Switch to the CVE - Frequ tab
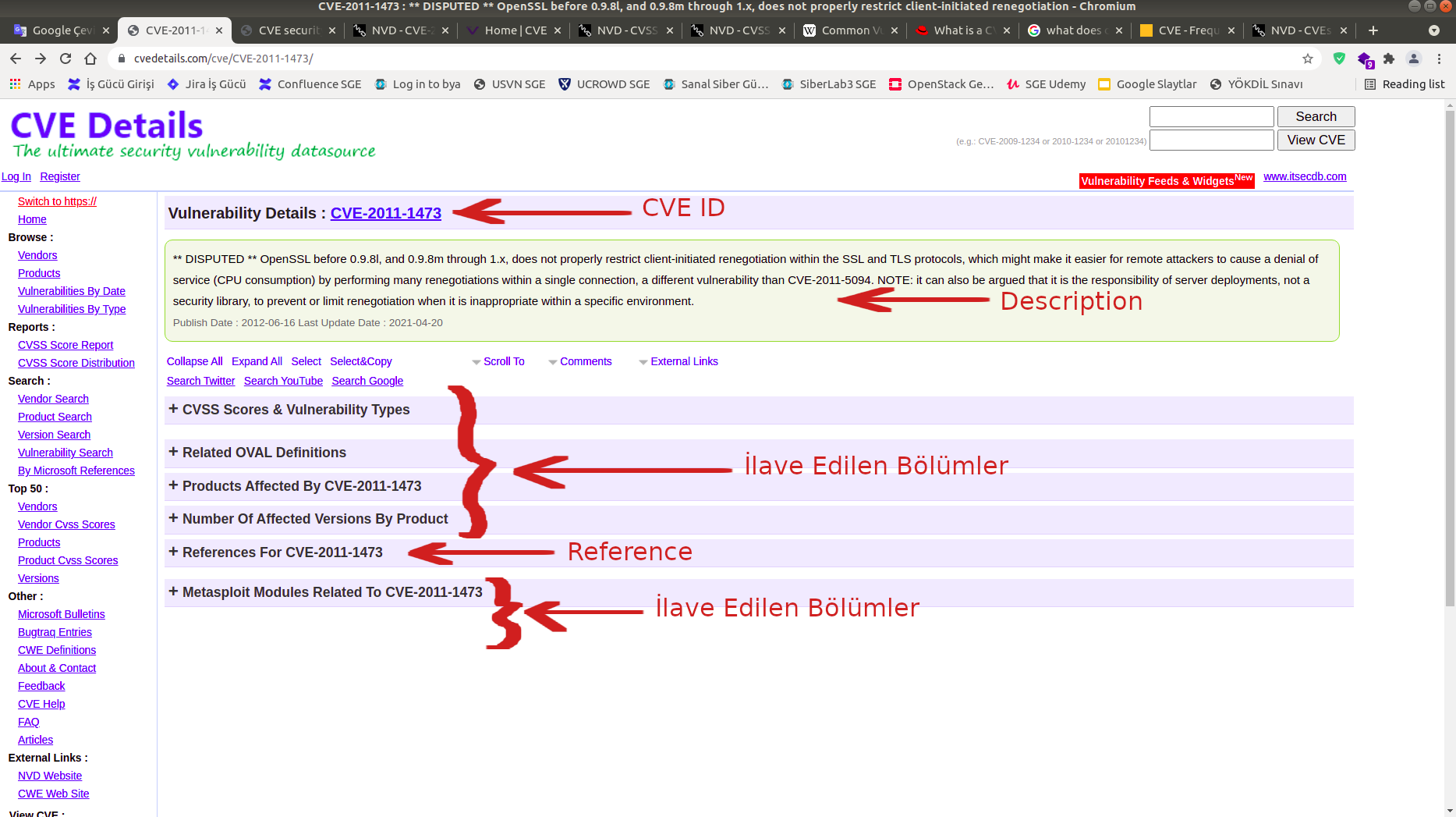The image size is (1456, 817). tap(1189, 30)
